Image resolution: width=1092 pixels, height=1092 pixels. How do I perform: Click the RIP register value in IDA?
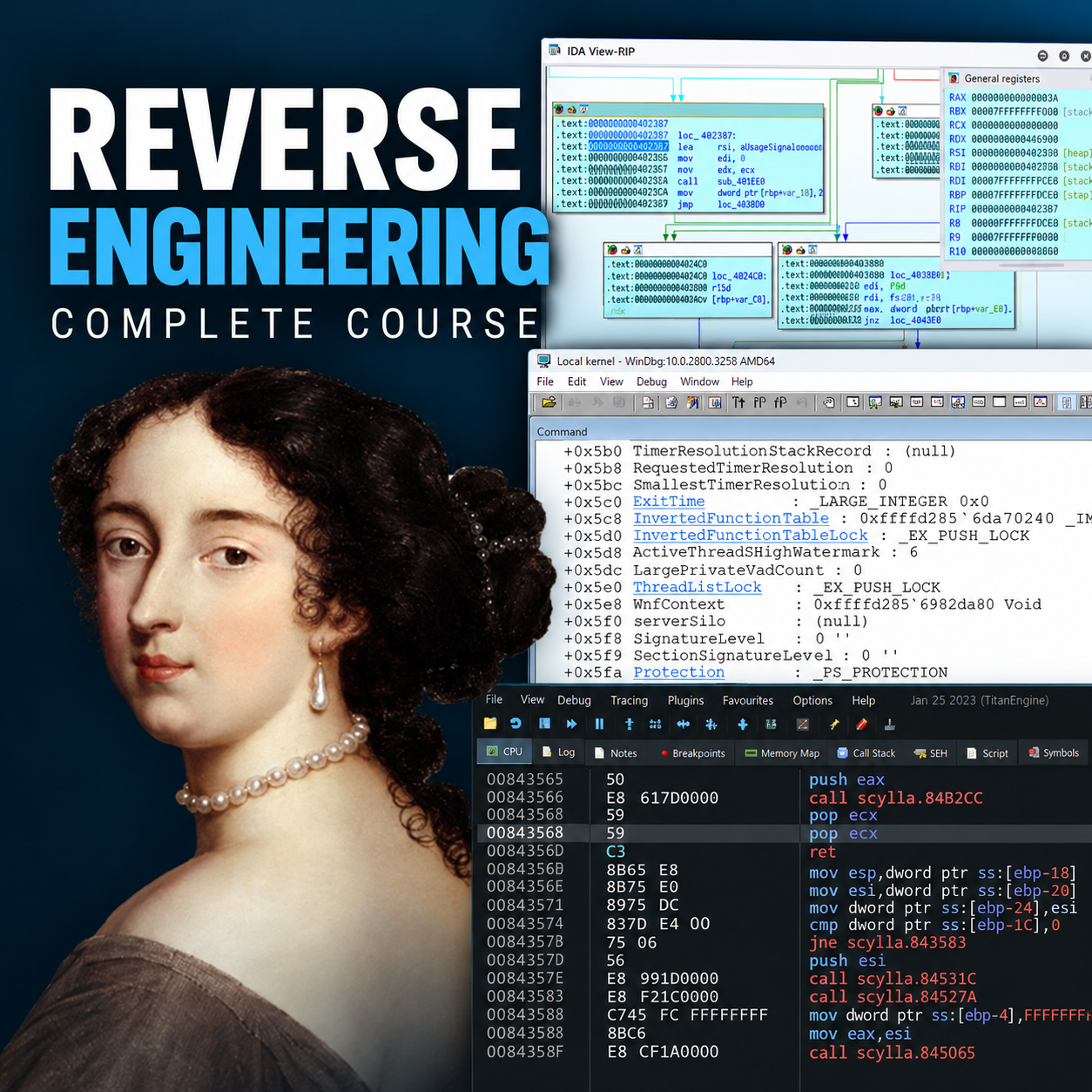click(x=1014, y=209)
